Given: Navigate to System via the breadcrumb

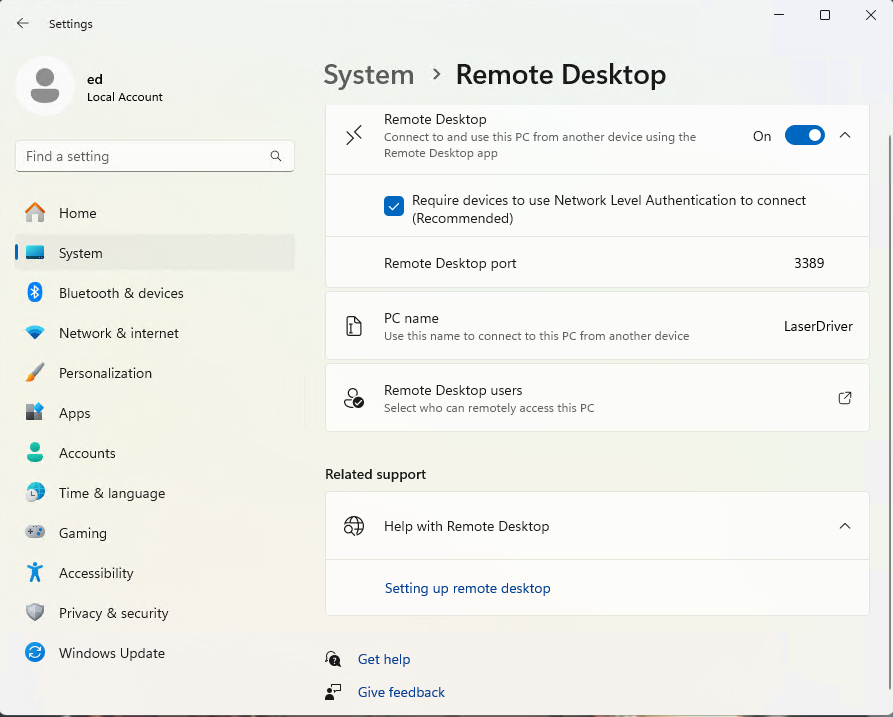Looking at the screenshot, I should tap(368, 74).
